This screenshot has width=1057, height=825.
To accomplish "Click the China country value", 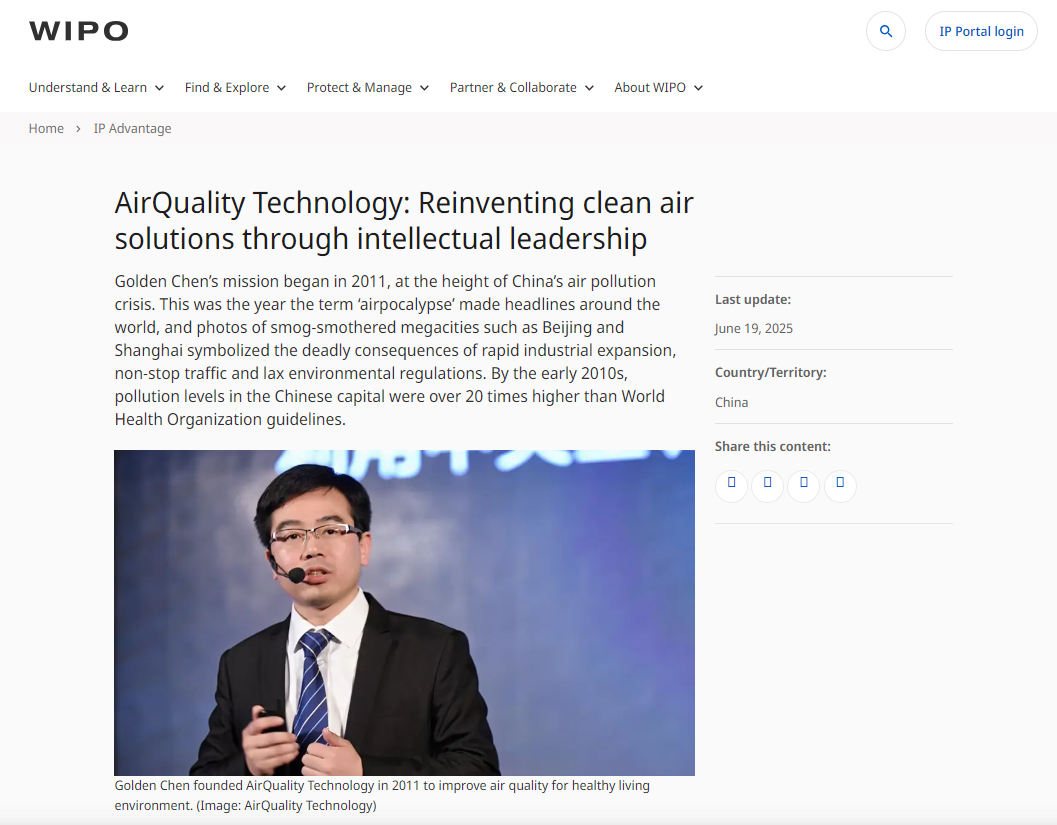I will tap(731, 402).
